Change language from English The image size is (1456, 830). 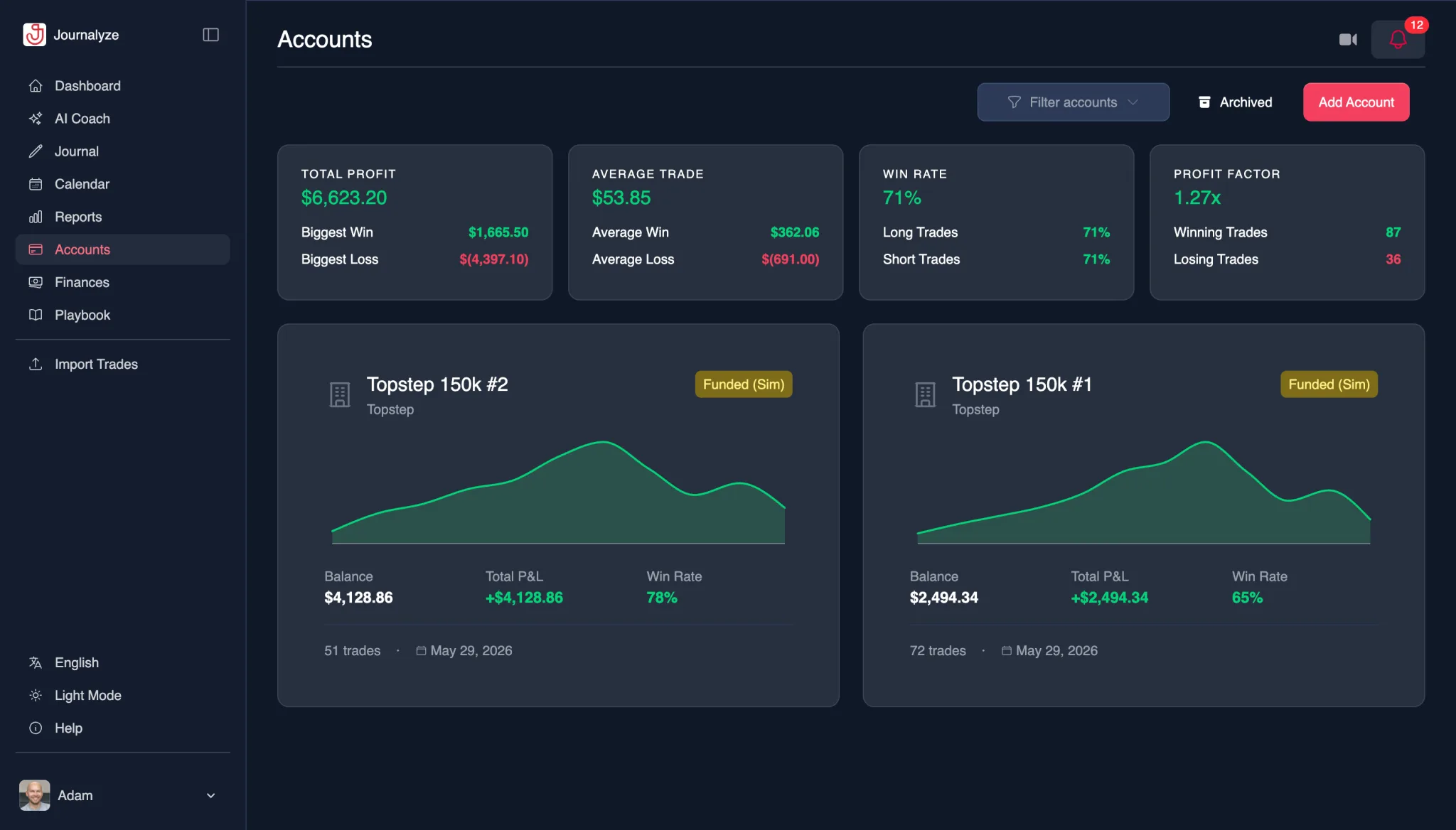pyautogui.click(x=122, y=662)
